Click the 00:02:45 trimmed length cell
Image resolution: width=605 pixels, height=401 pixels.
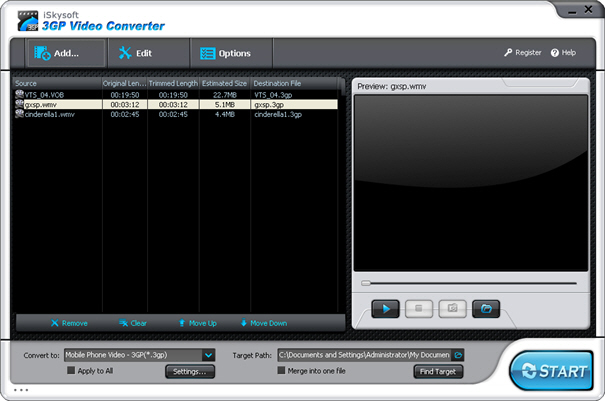[x=173, y=114]
